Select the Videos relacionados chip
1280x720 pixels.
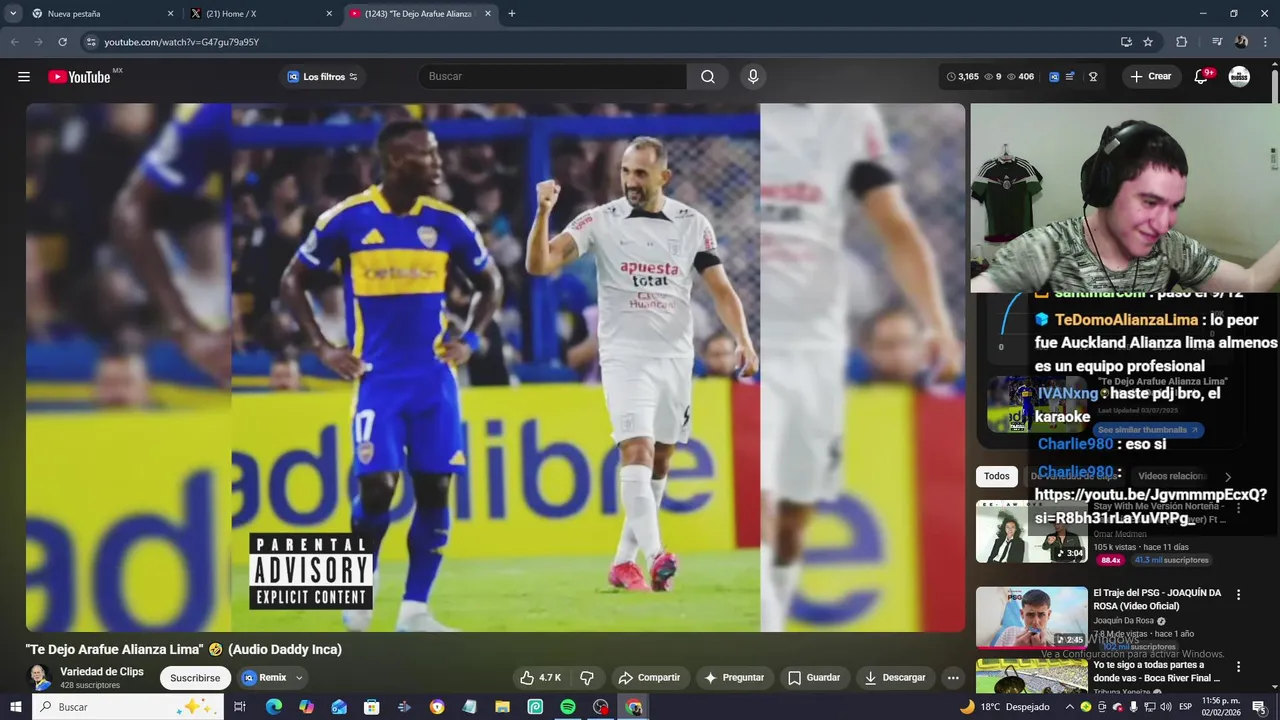[1172, 476]
